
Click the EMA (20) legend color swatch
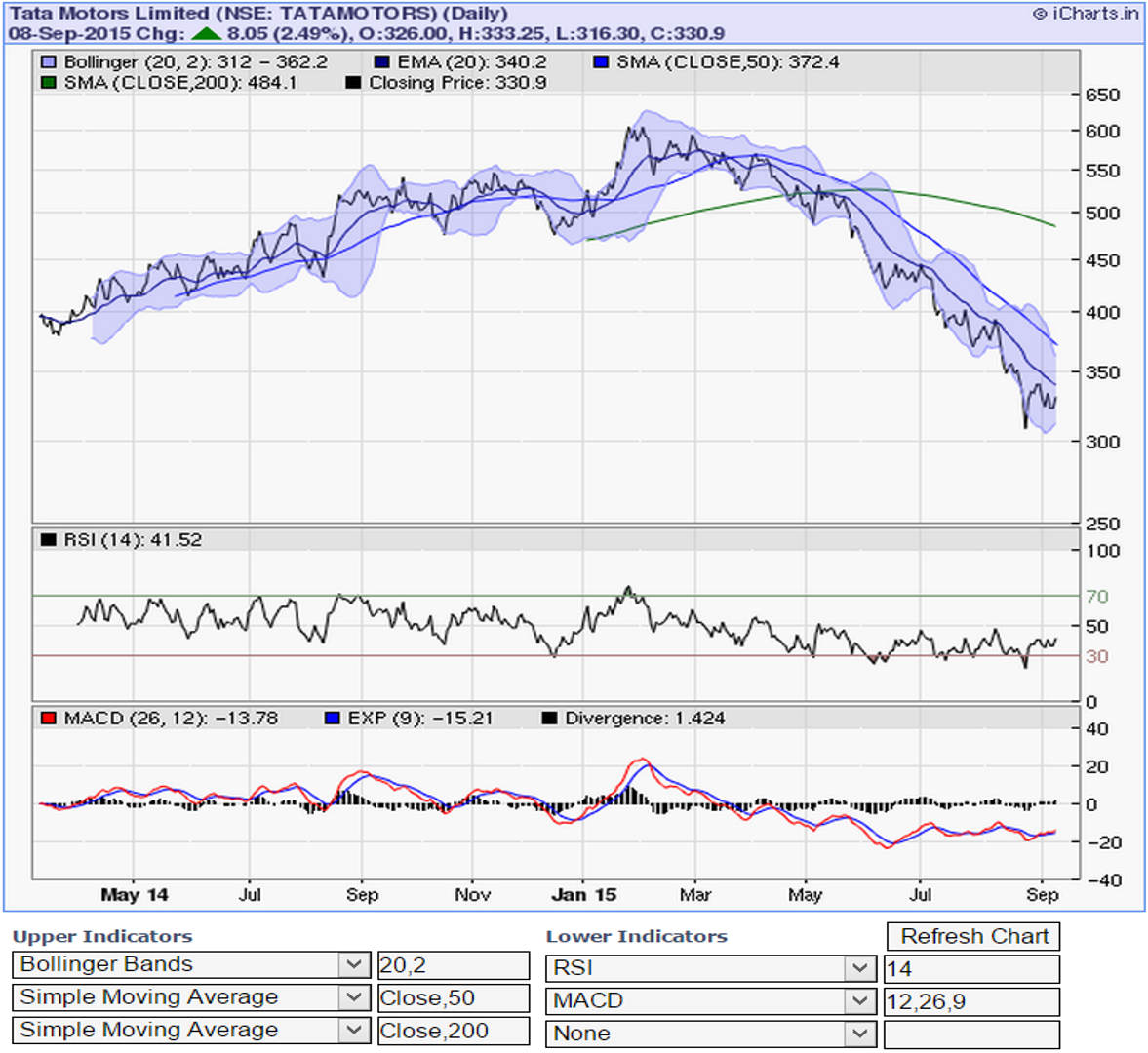pos(381,62)
